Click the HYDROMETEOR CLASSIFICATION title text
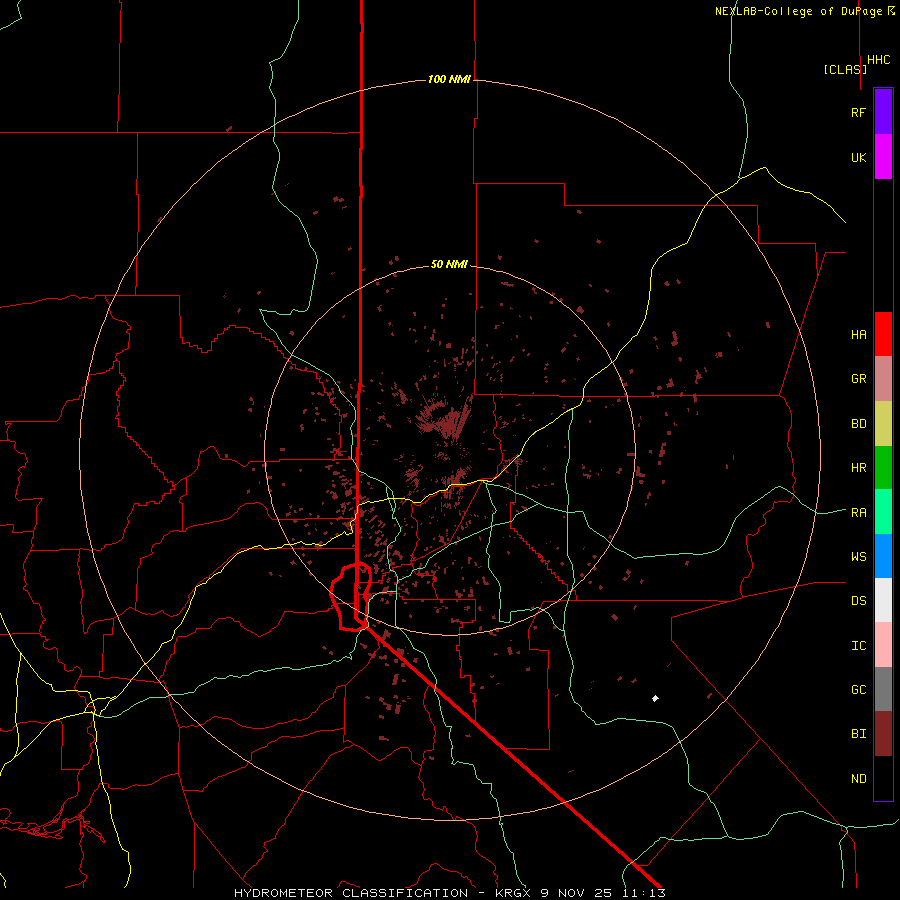 click(x=351, y=893)
